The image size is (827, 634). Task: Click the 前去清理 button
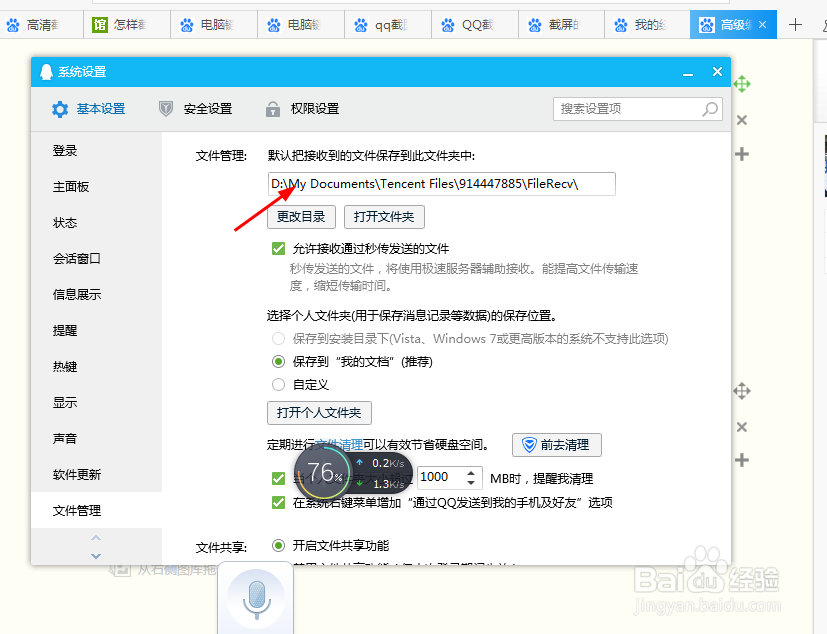[556, 445]
